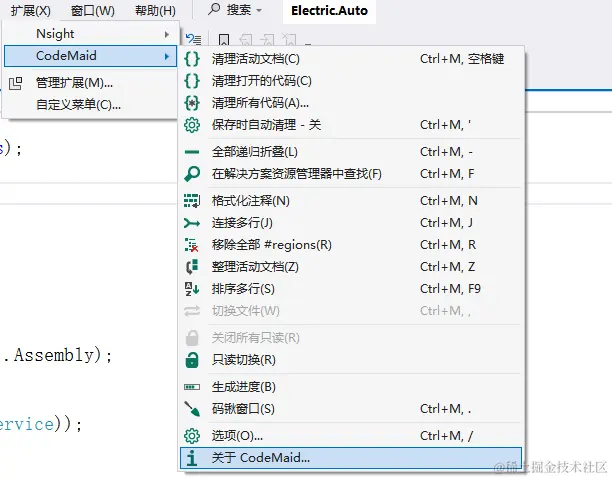Click the join arrow icon beside 连接多行(J)

pyautogui.click(x=192, y=223)
